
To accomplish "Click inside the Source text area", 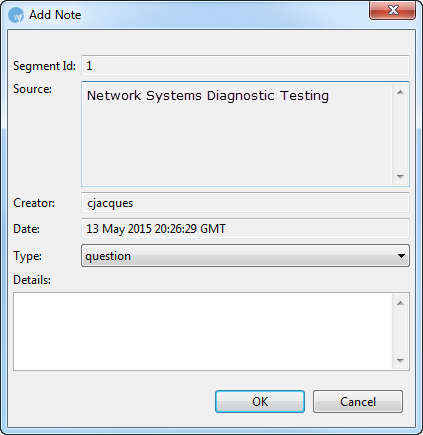I will [237, 134].
